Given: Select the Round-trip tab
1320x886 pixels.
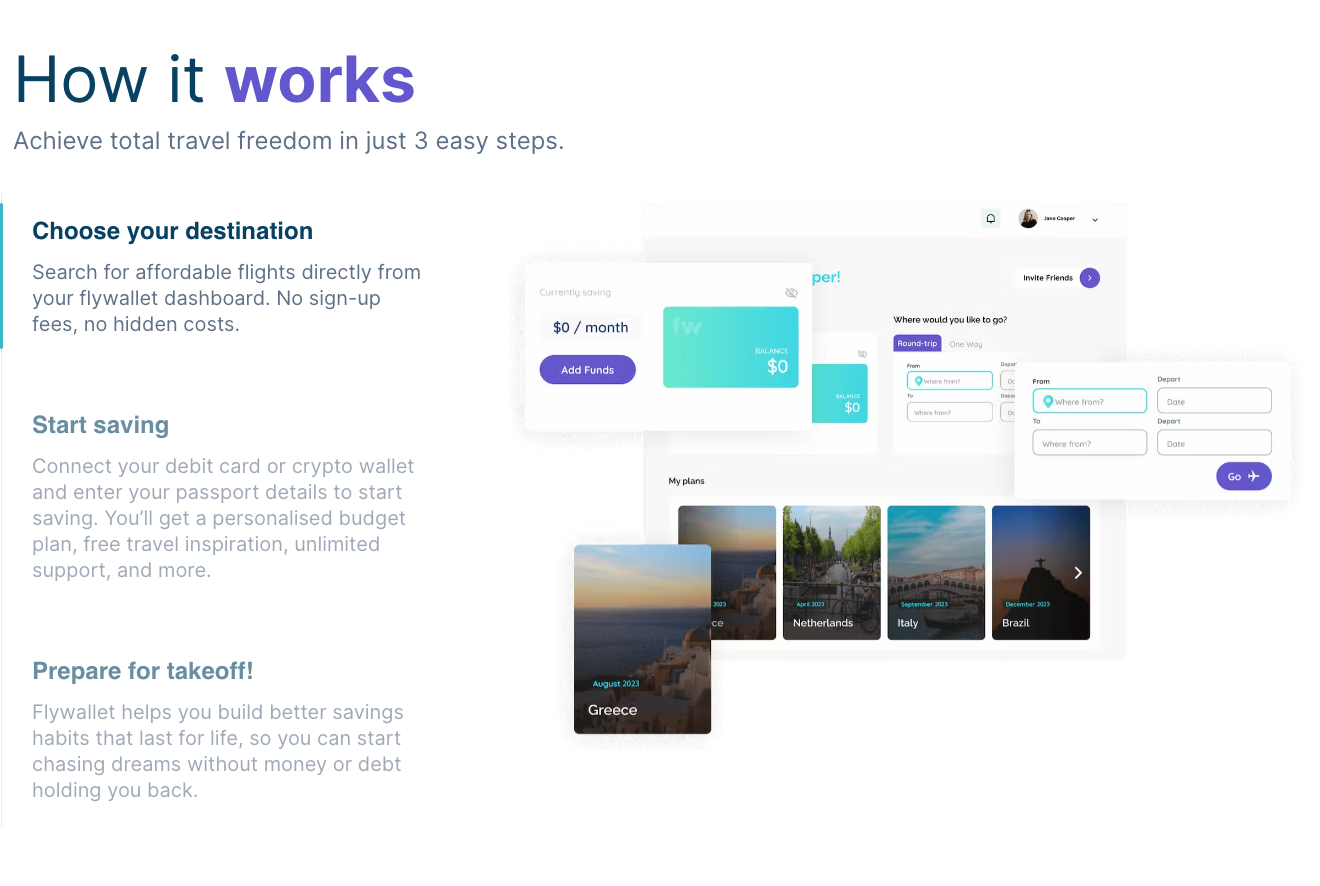Looking at the screenshot, I should tap(917, 343).
